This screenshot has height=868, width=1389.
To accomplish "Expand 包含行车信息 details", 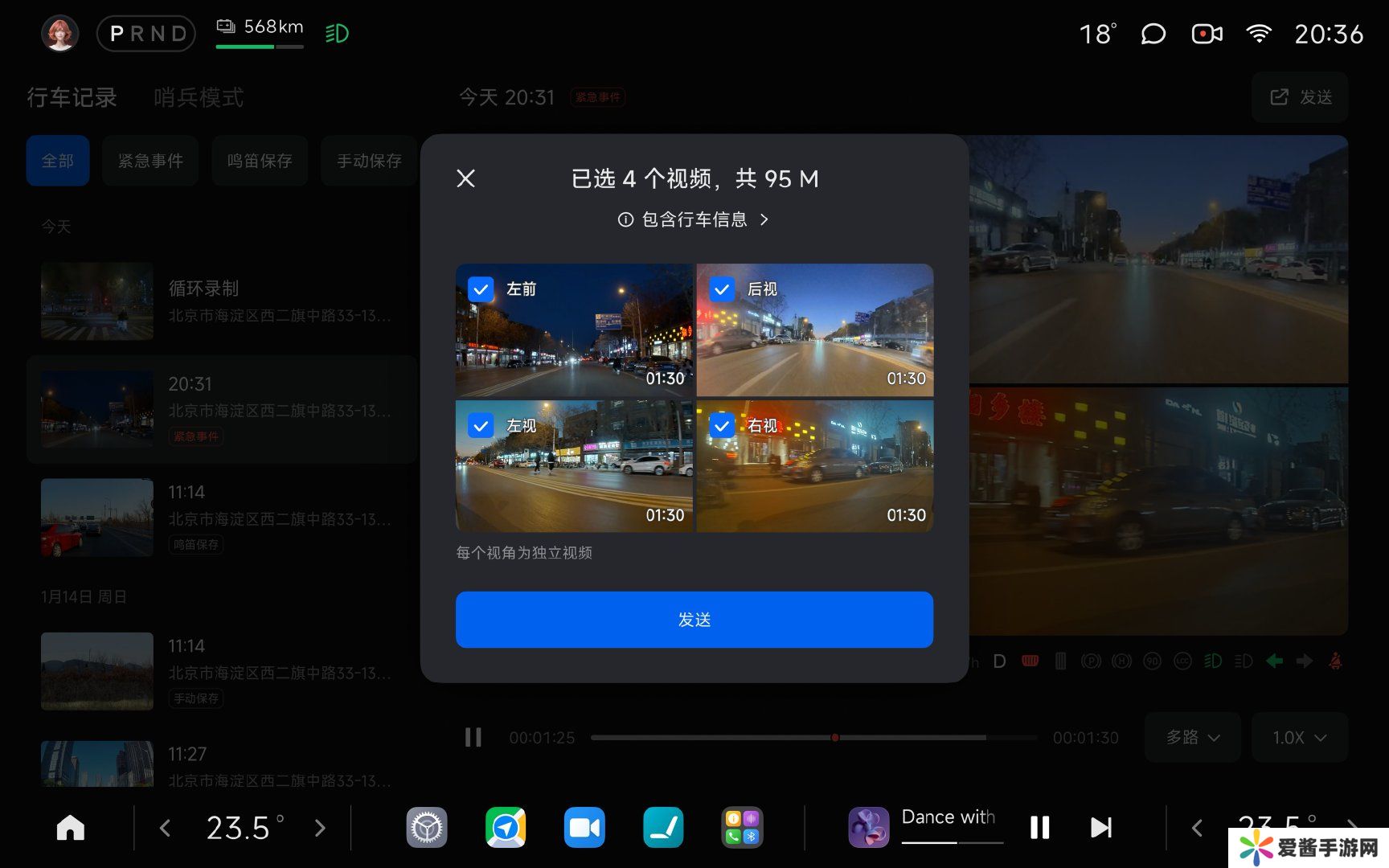I will pyautogui.click(x=694, y=219).
